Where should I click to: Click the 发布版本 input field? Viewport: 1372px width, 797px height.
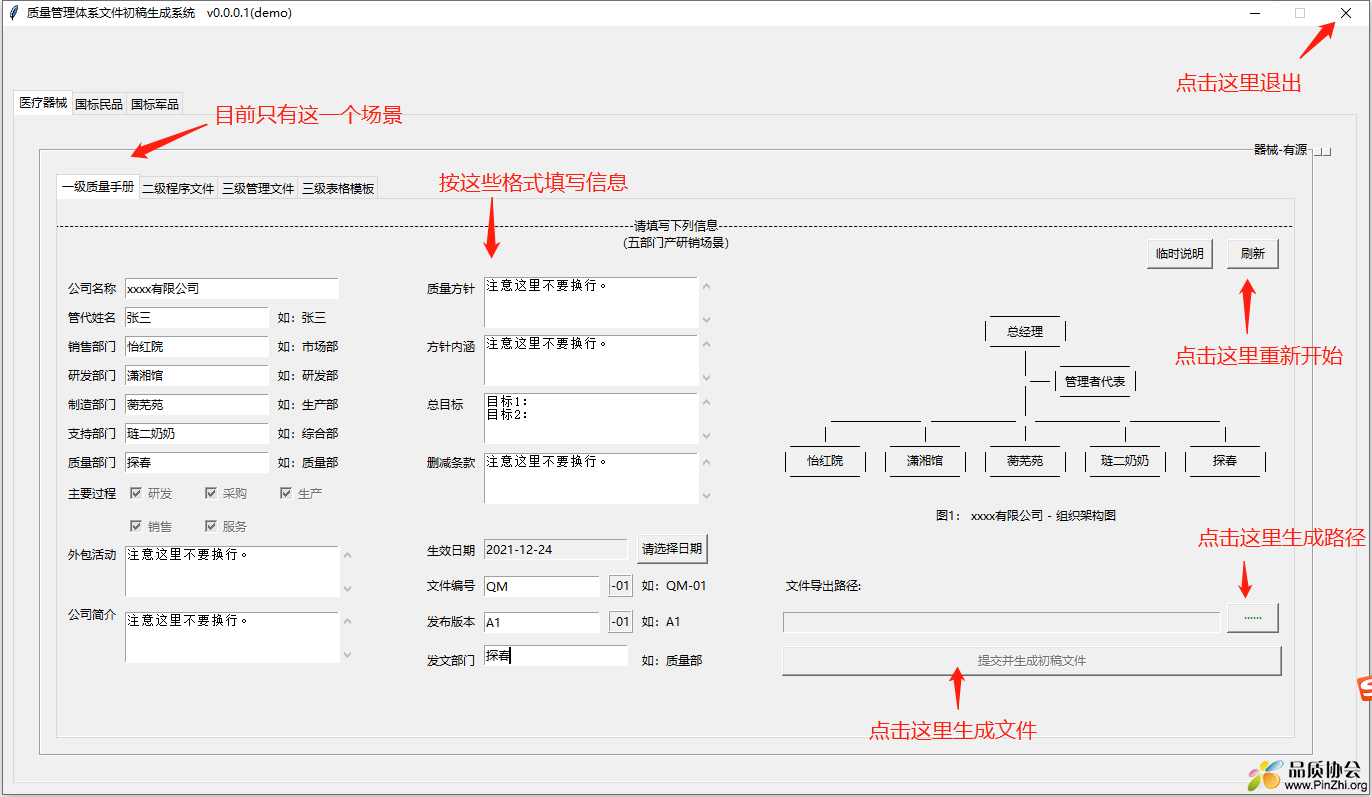(x=542, y=622)
